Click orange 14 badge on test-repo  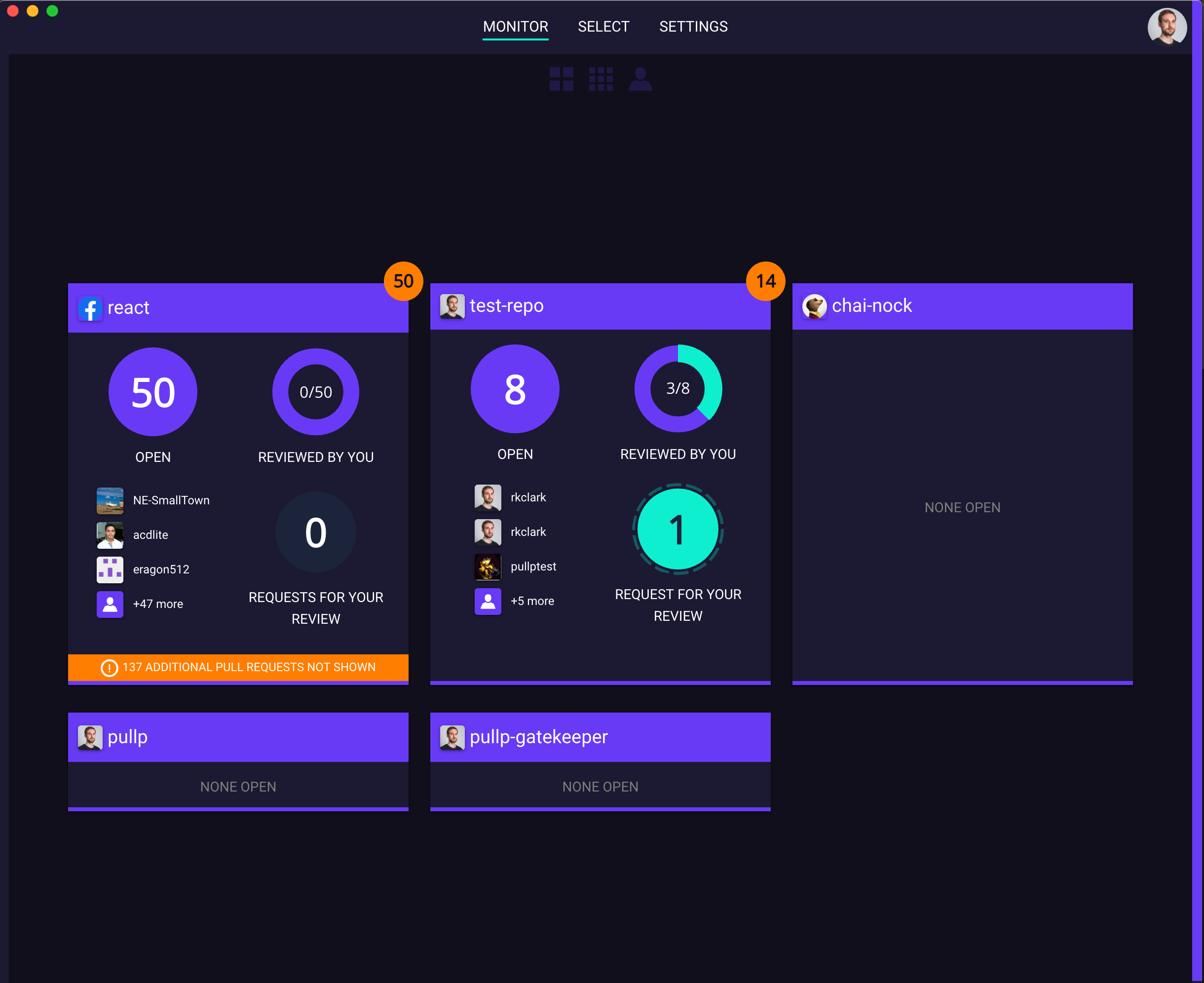coord(765,281)
